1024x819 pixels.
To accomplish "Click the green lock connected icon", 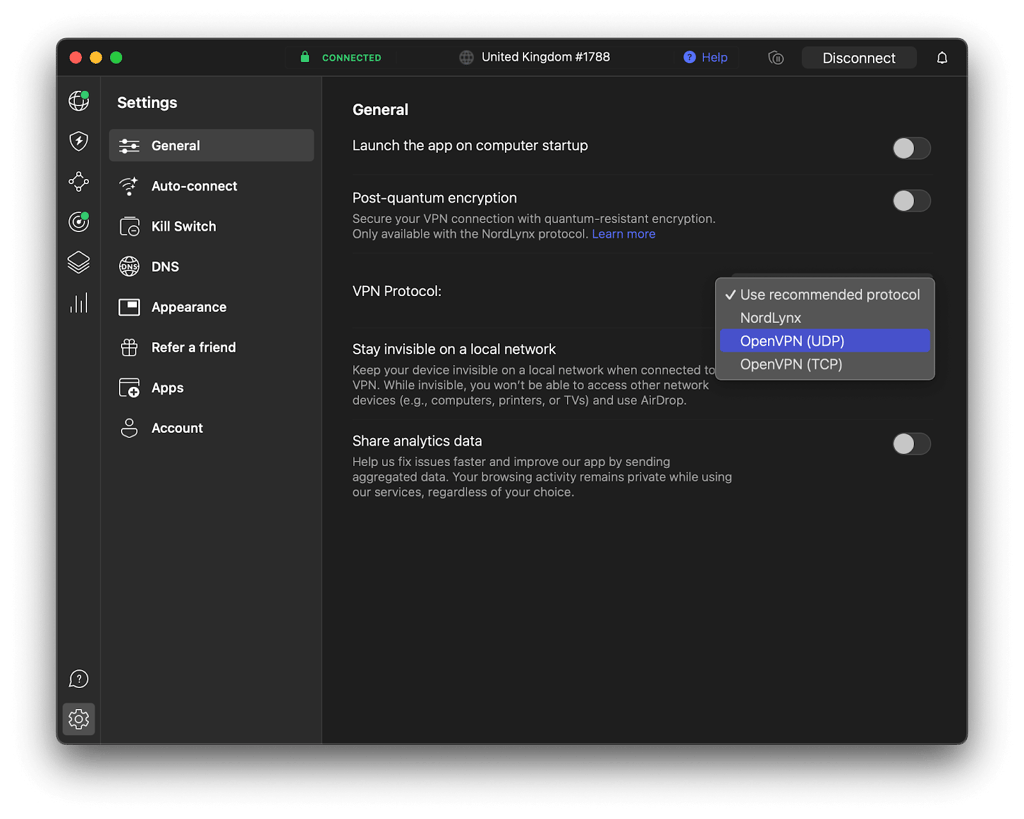I will [305, 57].
